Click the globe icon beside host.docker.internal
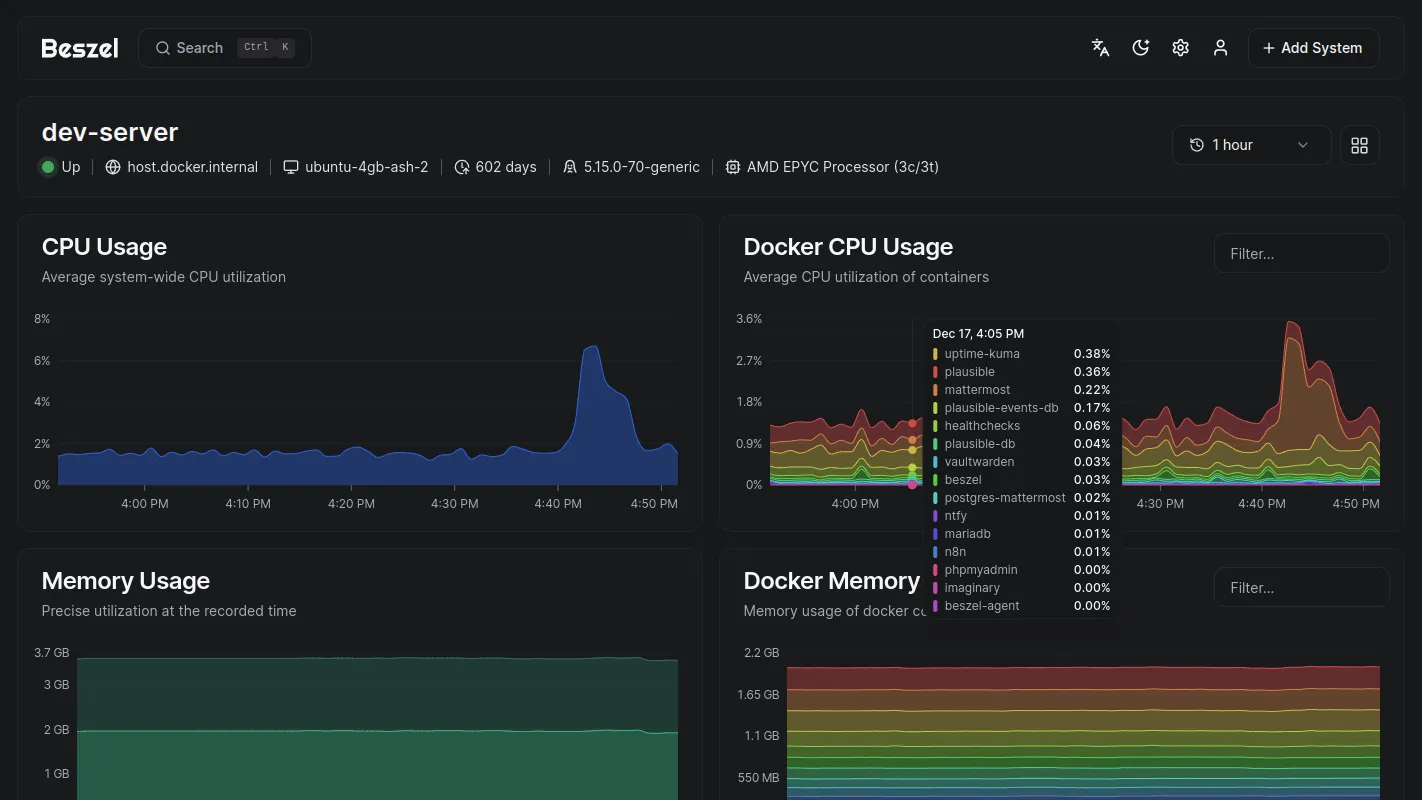 [113, 167]
